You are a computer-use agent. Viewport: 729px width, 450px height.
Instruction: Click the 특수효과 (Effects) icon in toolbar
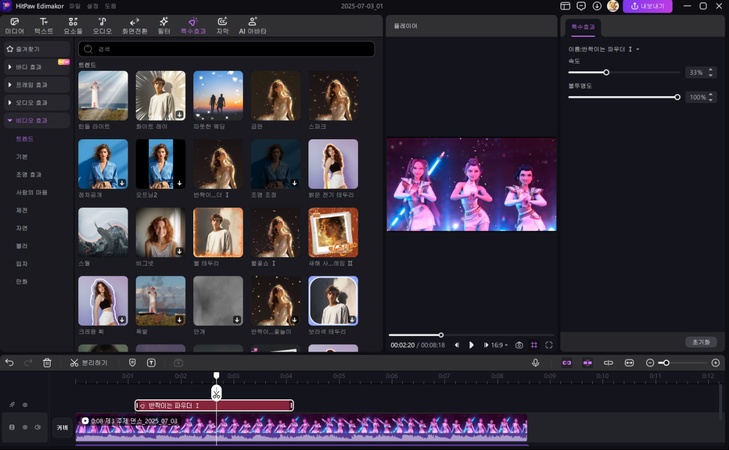193,22
